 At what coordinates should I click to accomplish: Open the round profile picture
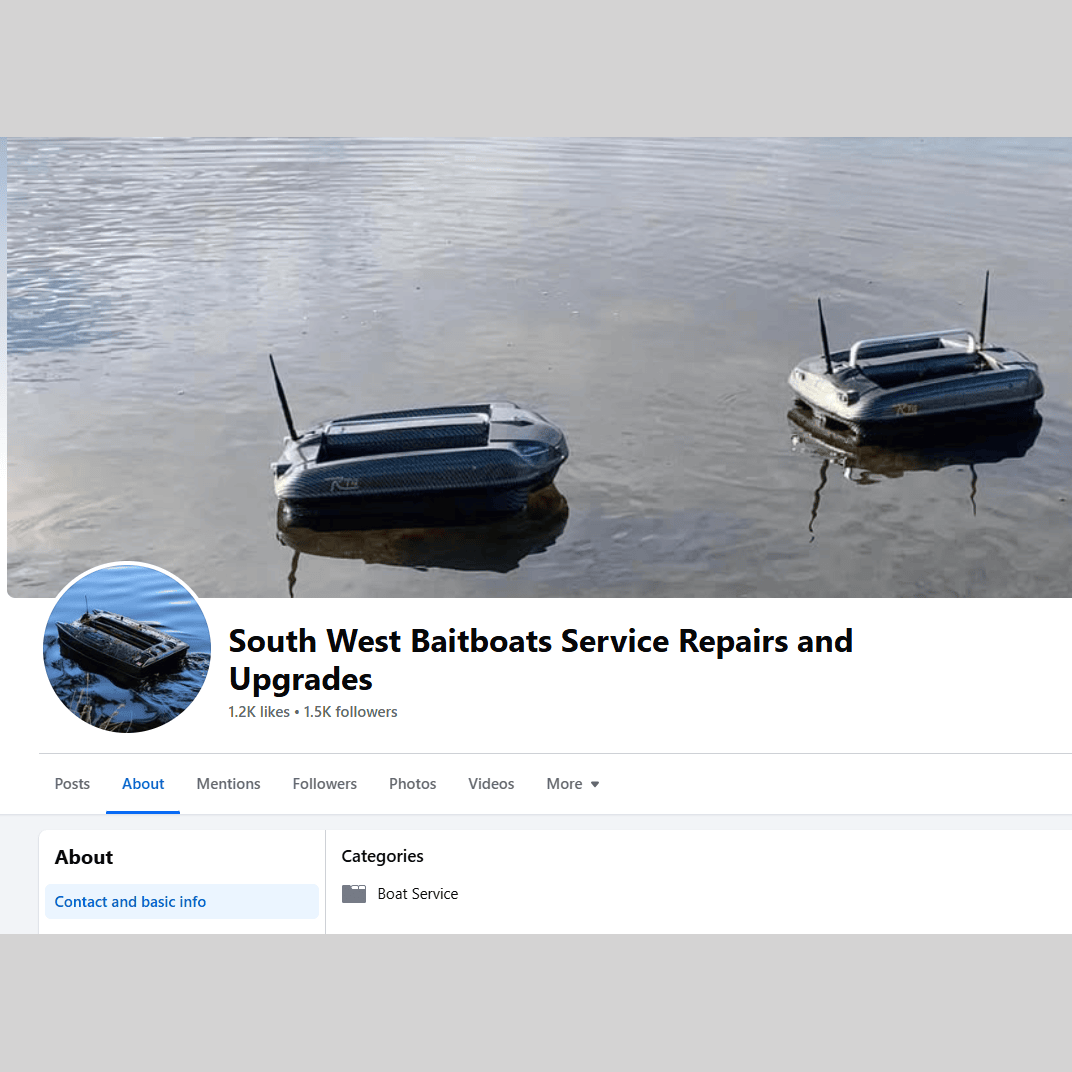coord(127,648)
